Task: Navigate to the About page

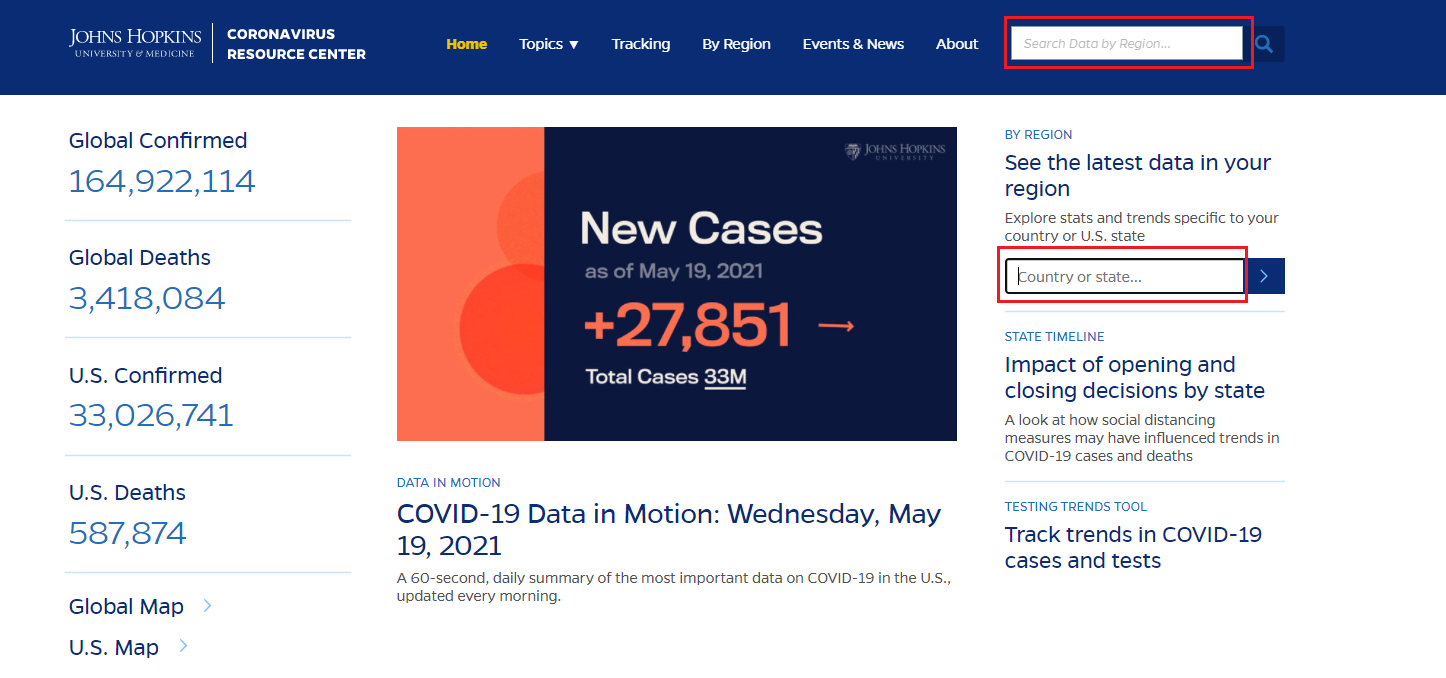Action: [x=957, y=44]
